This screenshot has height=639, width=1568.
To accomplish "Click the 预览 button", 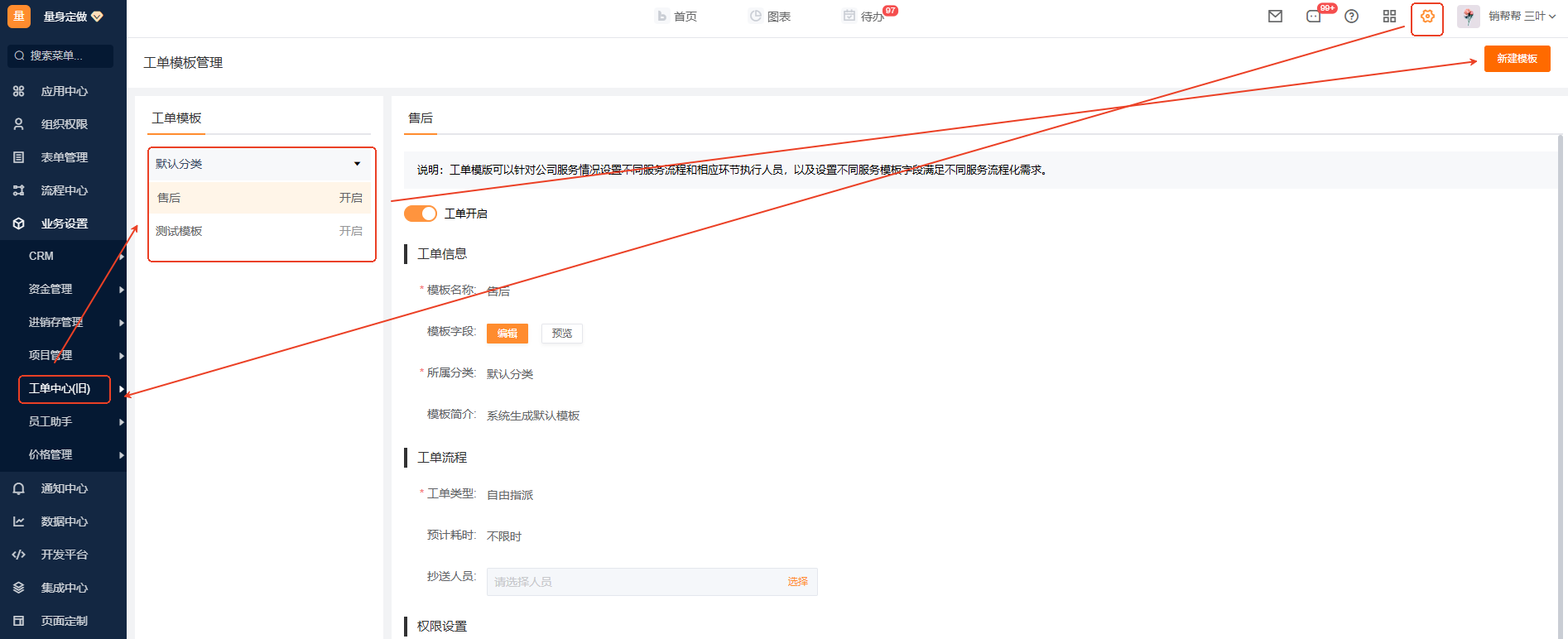I will pyautogui.click(x=562, y=334).
